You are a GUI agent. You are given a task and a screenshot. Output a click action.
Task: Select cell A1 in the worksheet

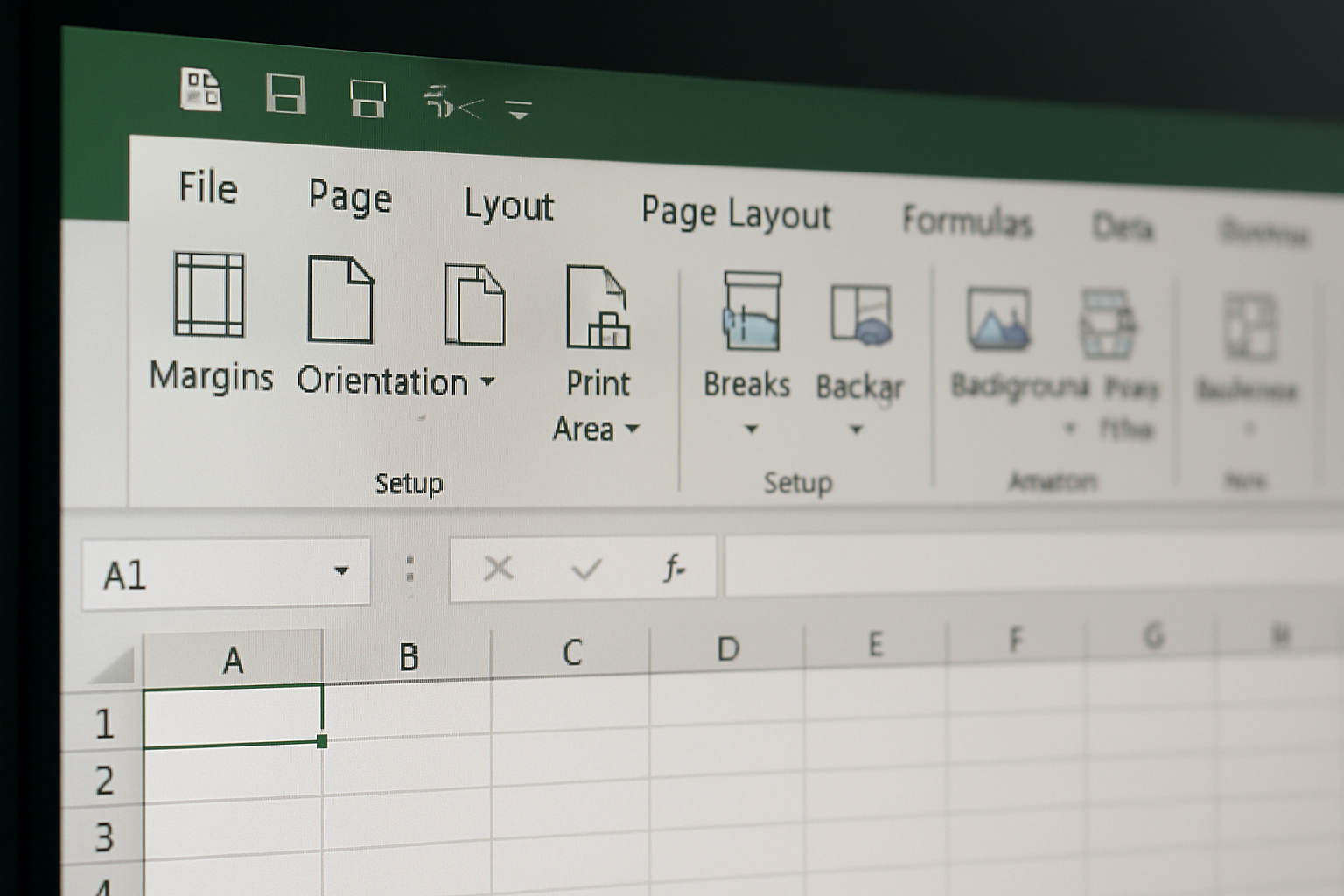tap(232, 717)
